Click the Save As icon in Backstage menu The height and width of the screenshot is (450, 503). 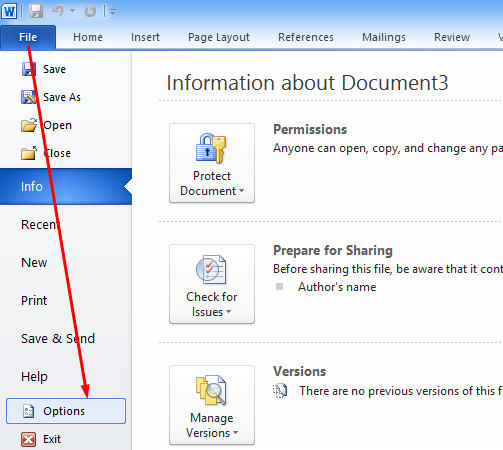[29, 97]
